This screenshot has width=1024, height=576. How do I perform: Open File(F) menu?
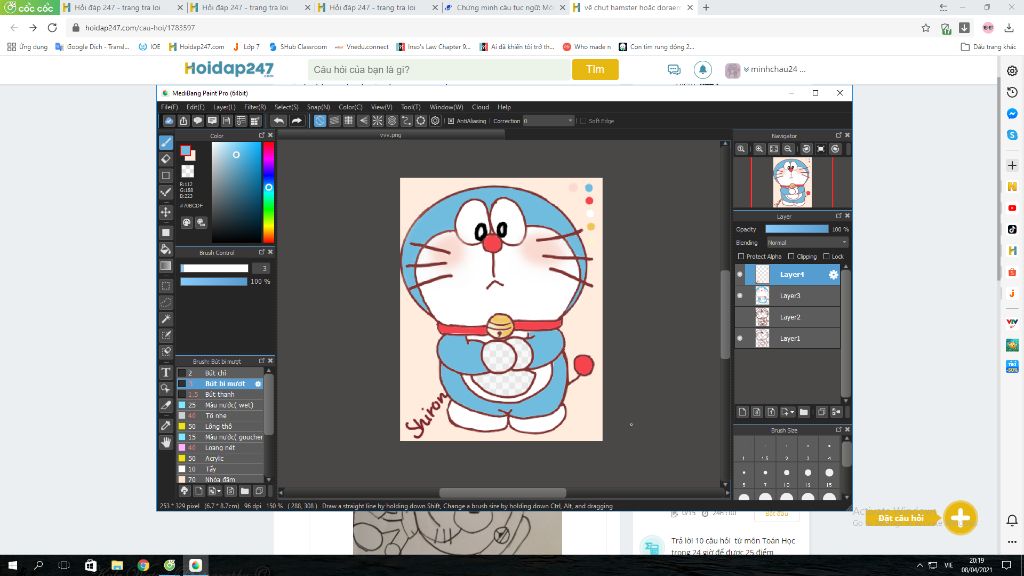click(x=169, y=107)
